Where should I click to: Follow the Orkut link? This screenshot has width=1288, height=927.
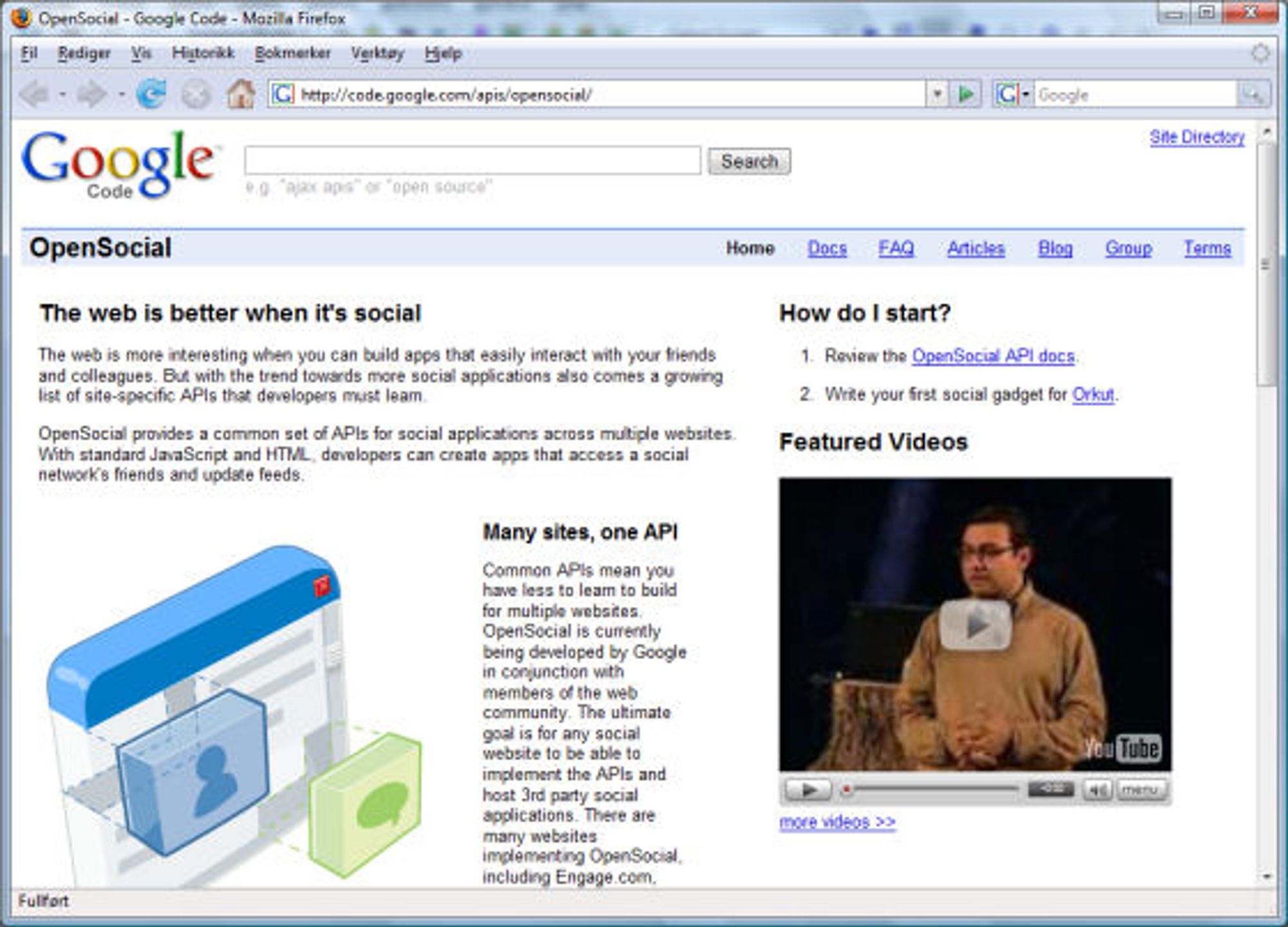point(1093,394)
